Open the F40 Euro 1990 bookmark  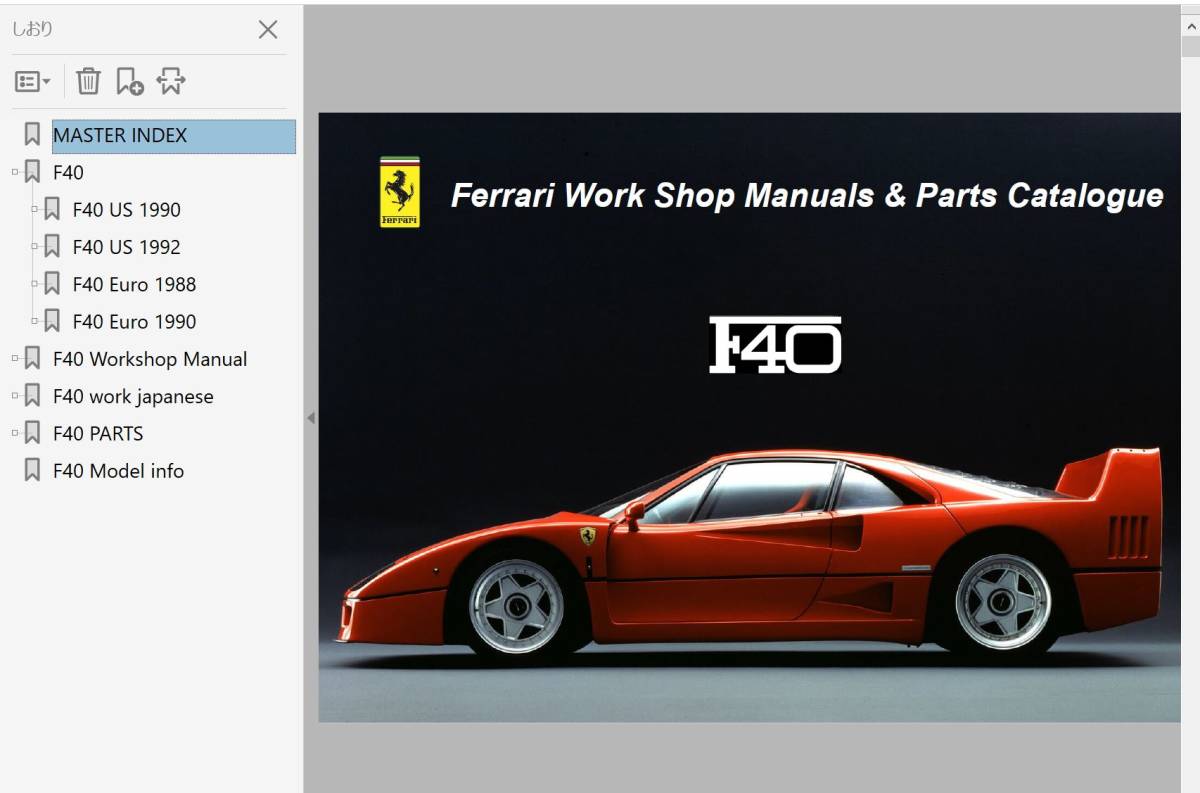coord(134,322)
